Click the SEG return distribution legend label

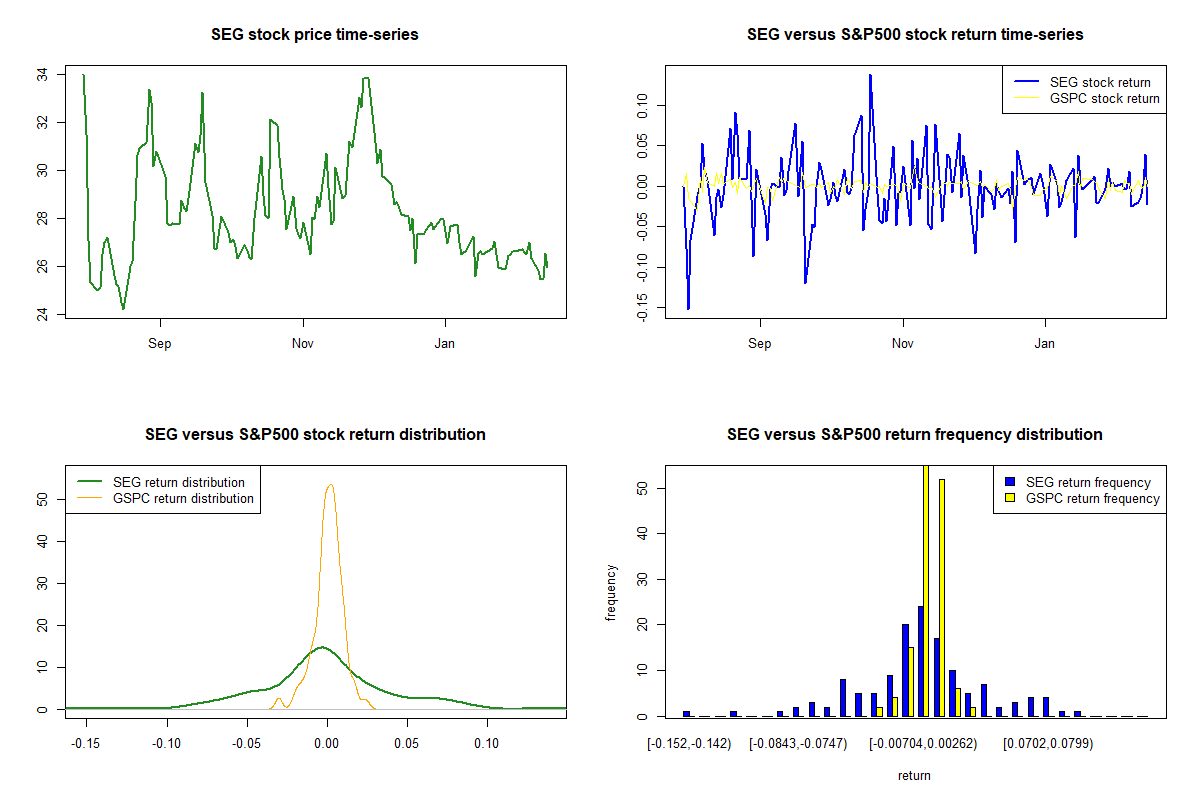[179, 483]
